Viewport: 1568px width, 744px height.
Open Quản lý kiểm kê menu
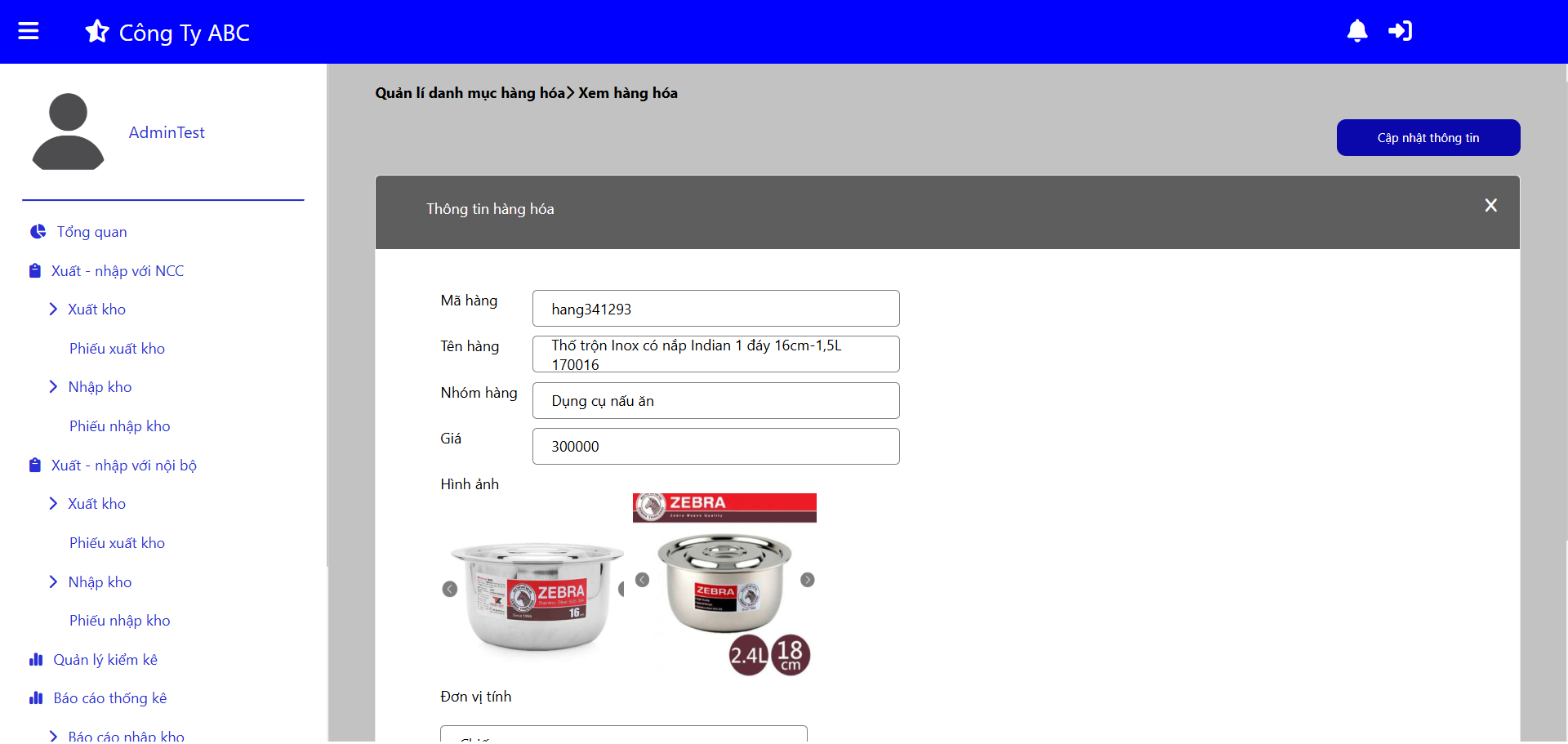(x=105, y=660)
